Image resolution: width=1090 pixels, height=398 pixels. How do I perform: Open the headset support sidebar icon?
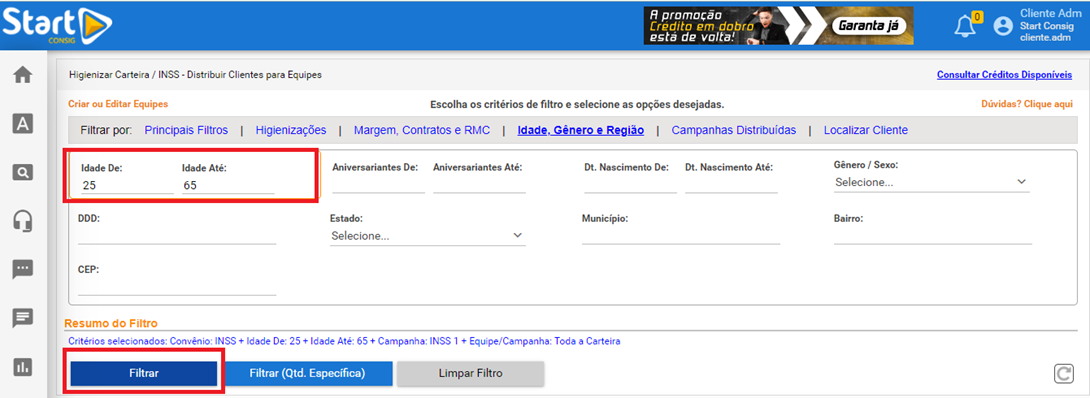pos(23,221)
